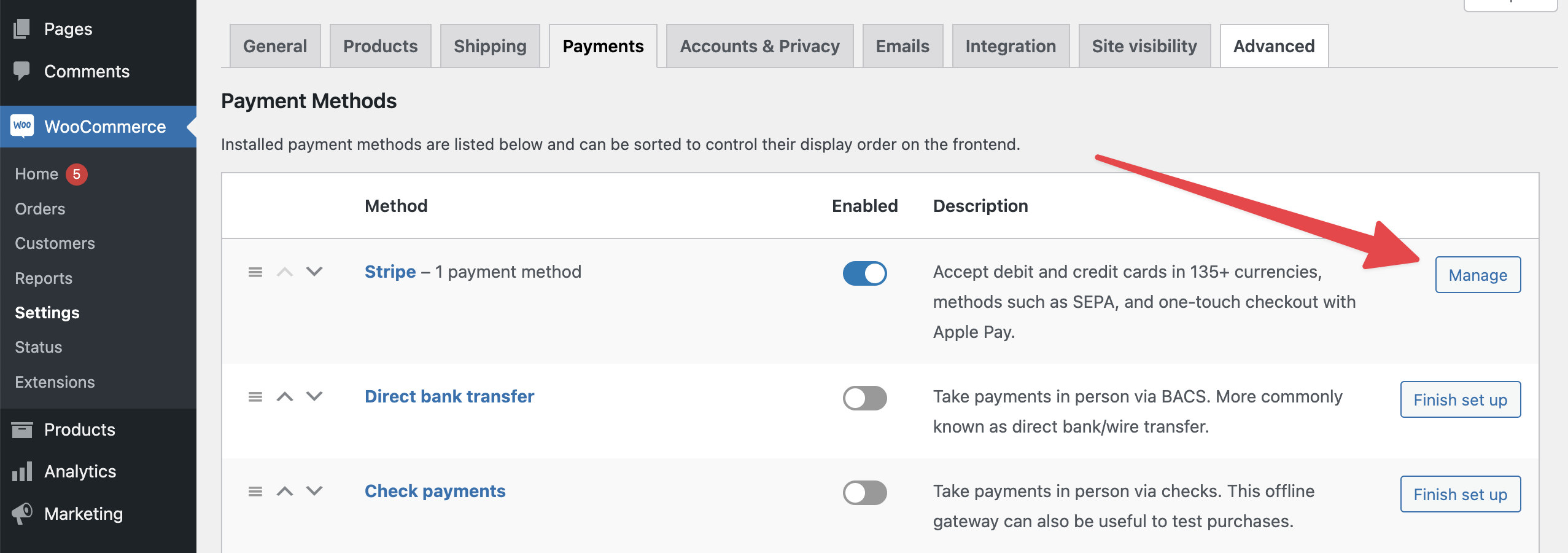Click the Pages icon in sidebar
Screen dimensions: 1568x553
22,28
